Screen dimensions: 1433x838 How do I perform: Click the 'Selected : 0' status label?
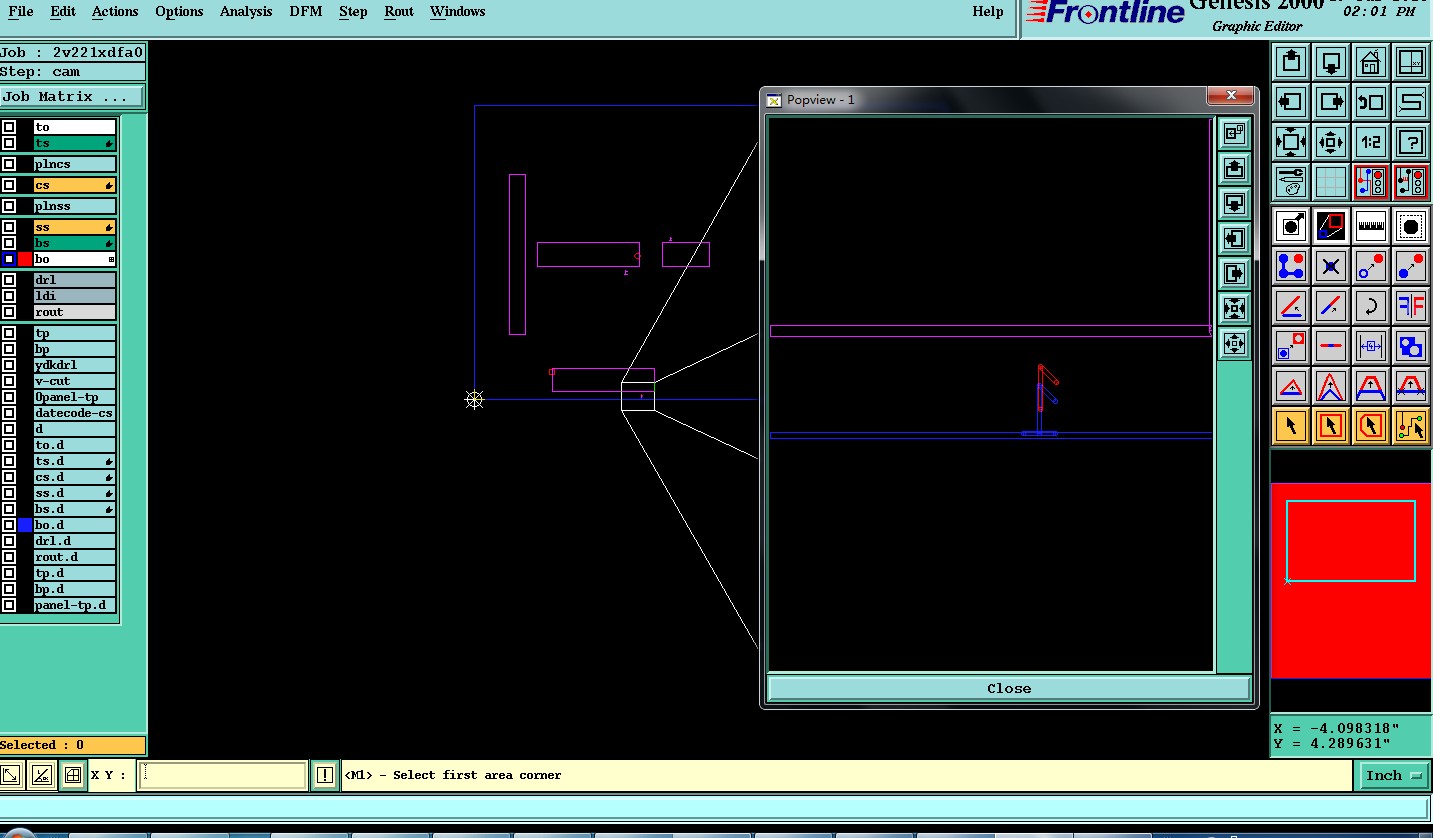(x=72, y=745)
